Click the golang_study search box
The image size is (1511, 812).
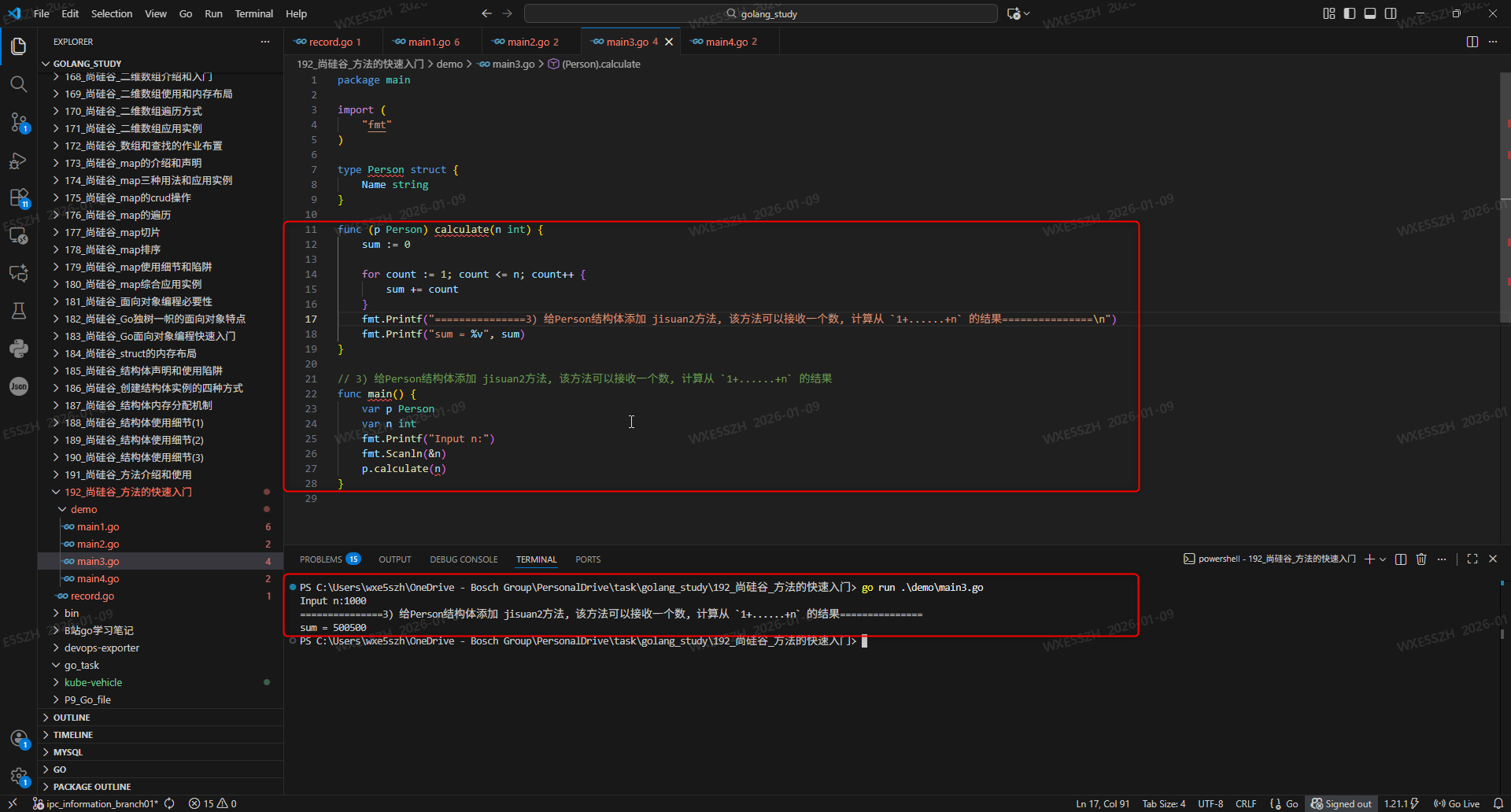(761, 13)
